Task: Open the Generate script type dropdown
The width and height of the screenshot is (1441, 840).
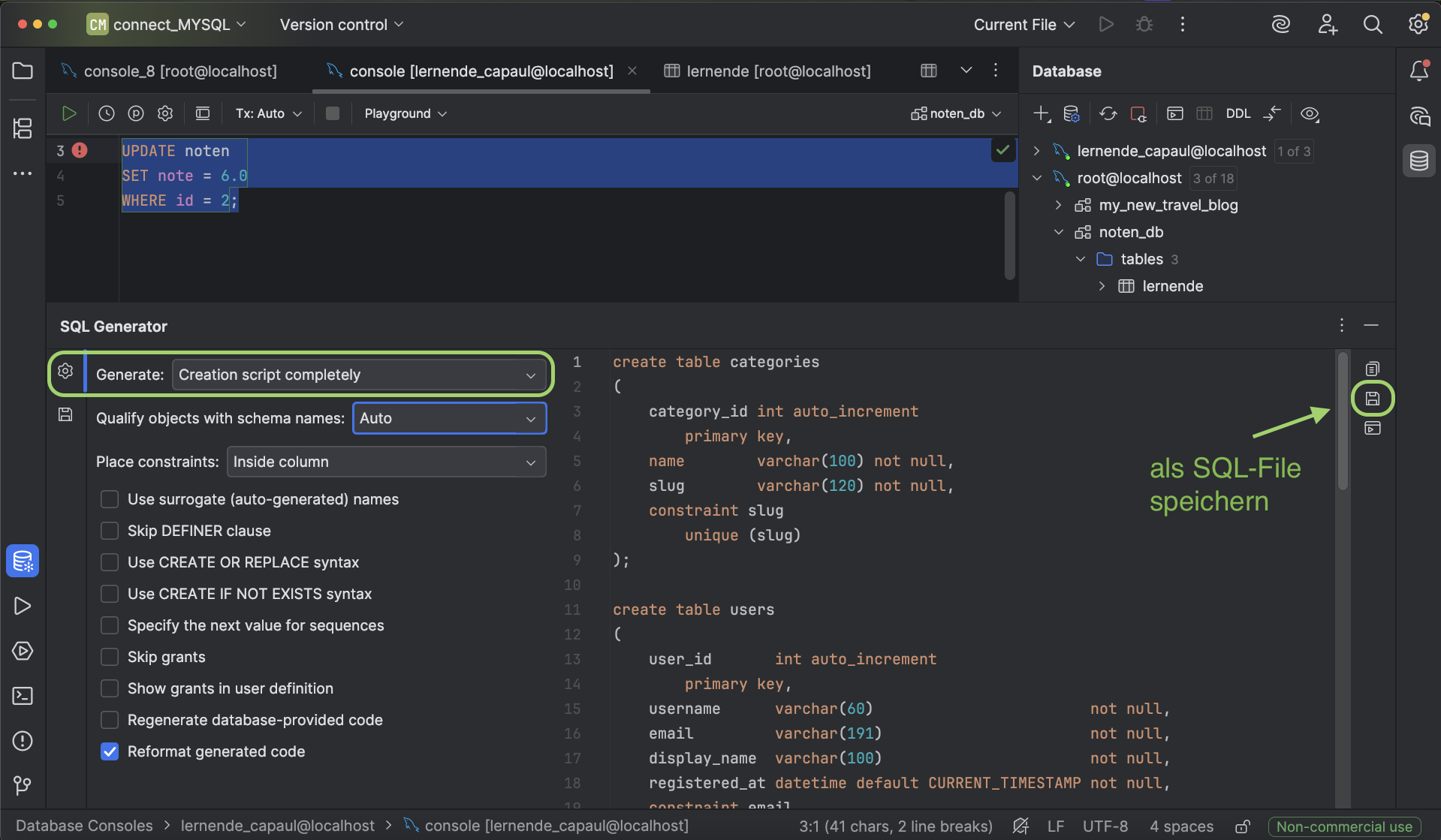Action: click(358, 375)
